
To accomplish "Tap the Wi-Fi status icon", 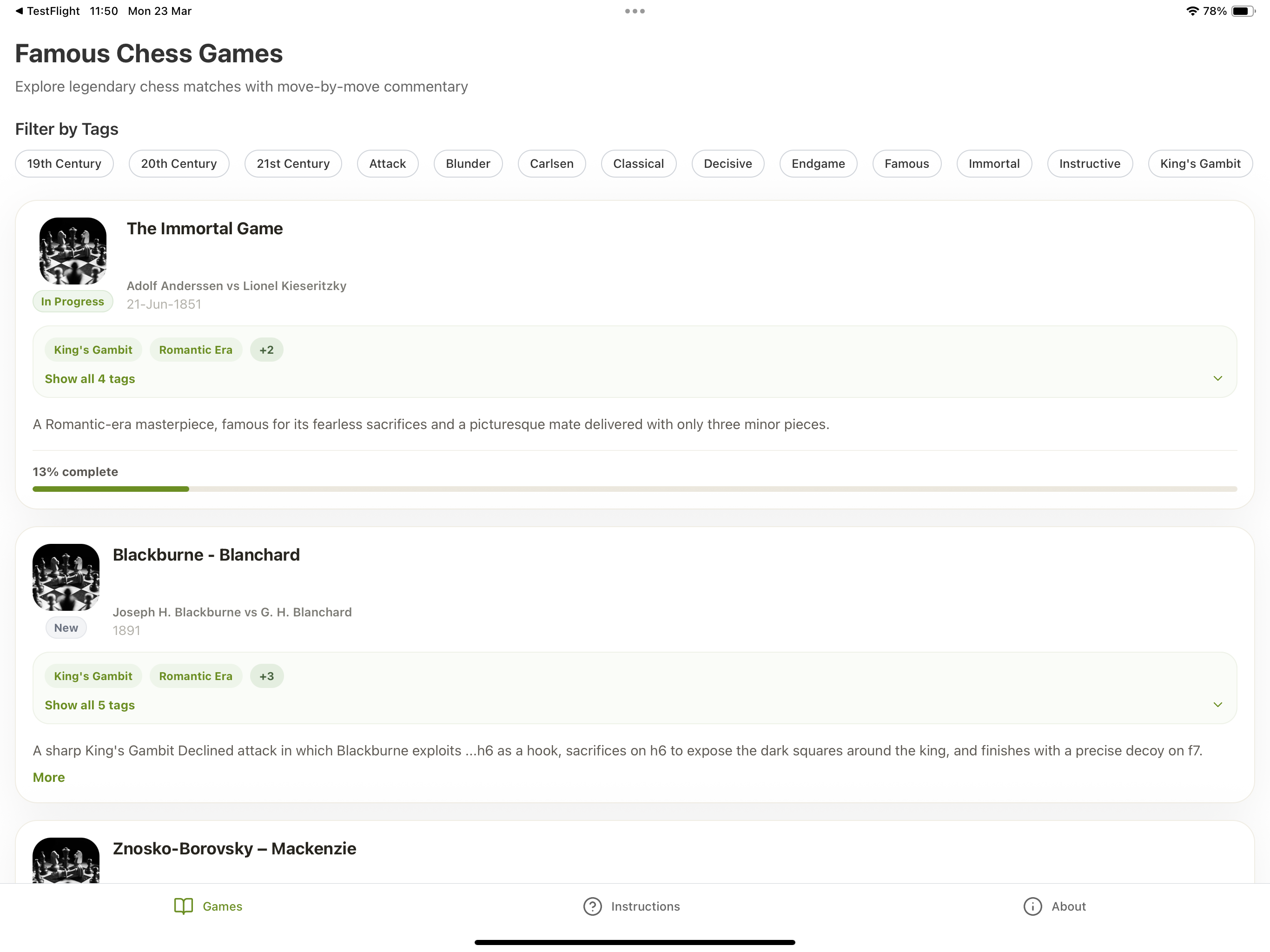I will coord(1192,11).
